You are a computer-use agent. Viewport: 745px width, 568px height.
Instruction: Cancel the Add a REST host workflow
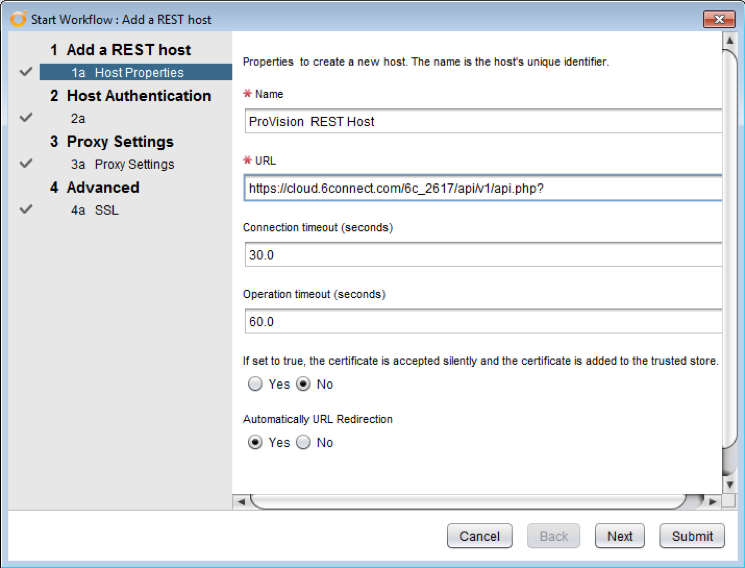tap(479, 536)
